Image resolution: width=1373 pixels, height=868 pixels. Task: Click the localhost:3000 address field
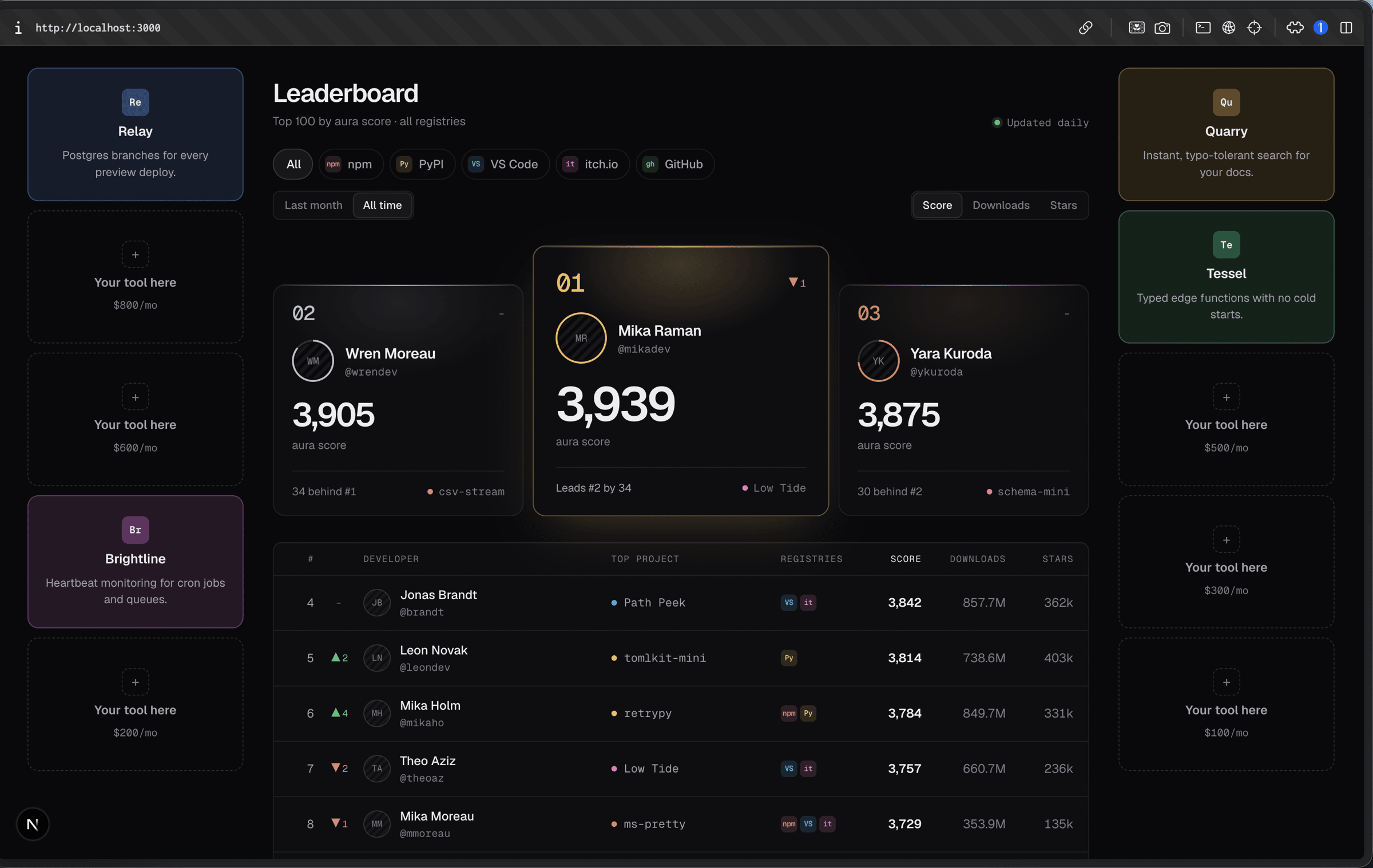tap(98, 27)
